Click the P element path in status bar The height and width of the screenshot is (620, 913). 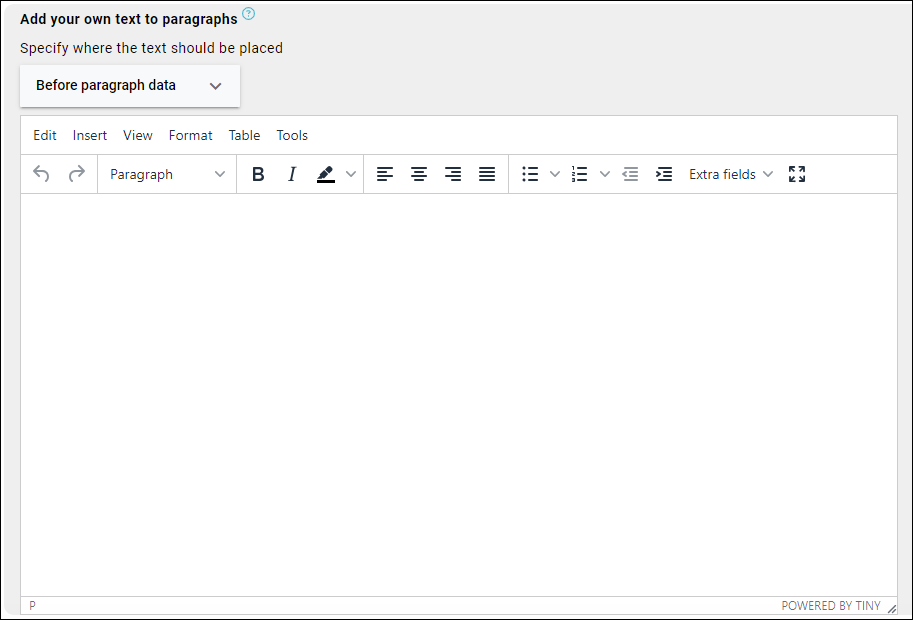tap(32, 605)
